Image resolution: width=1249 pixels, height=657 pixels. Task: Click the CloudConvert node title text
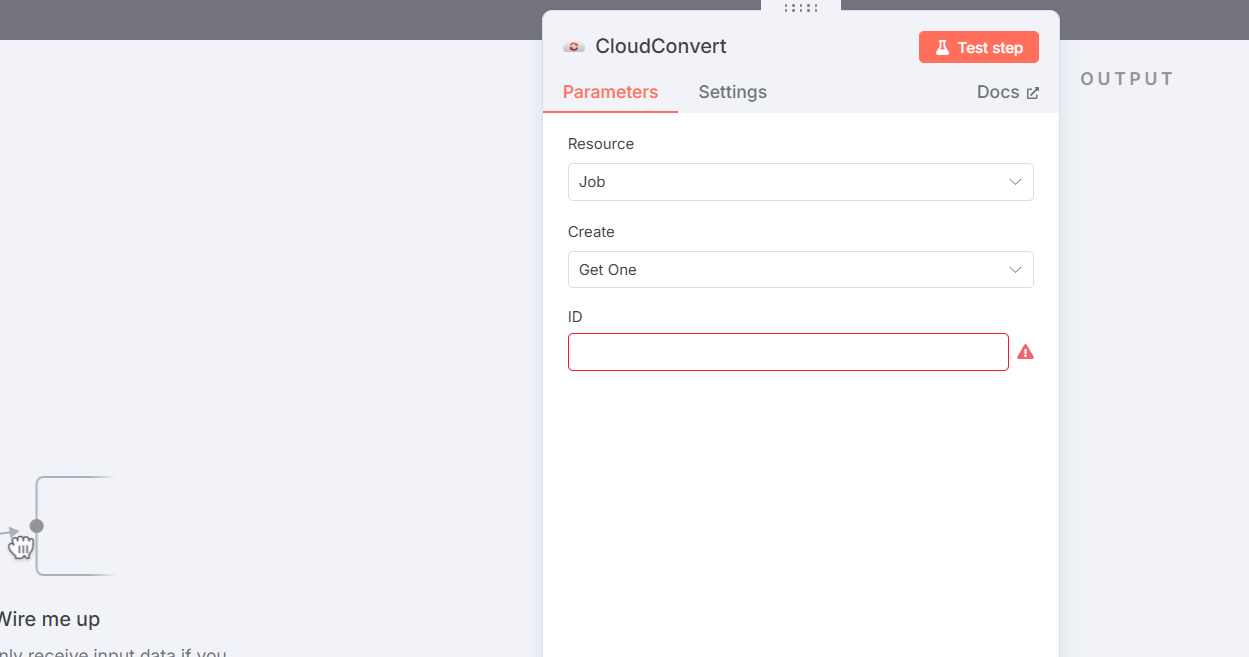[x=661, y=47]
